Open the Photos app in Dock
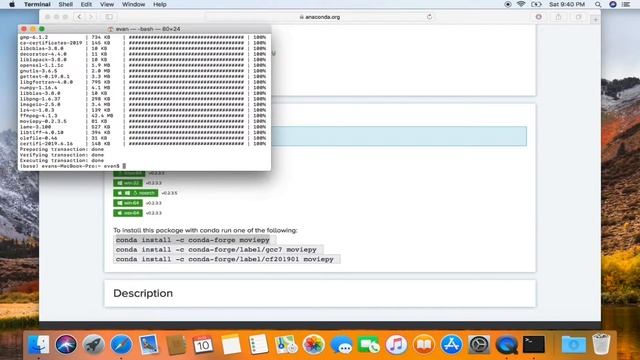The height and width of the screenshot is (360, 640). click(x=313, y=345)
